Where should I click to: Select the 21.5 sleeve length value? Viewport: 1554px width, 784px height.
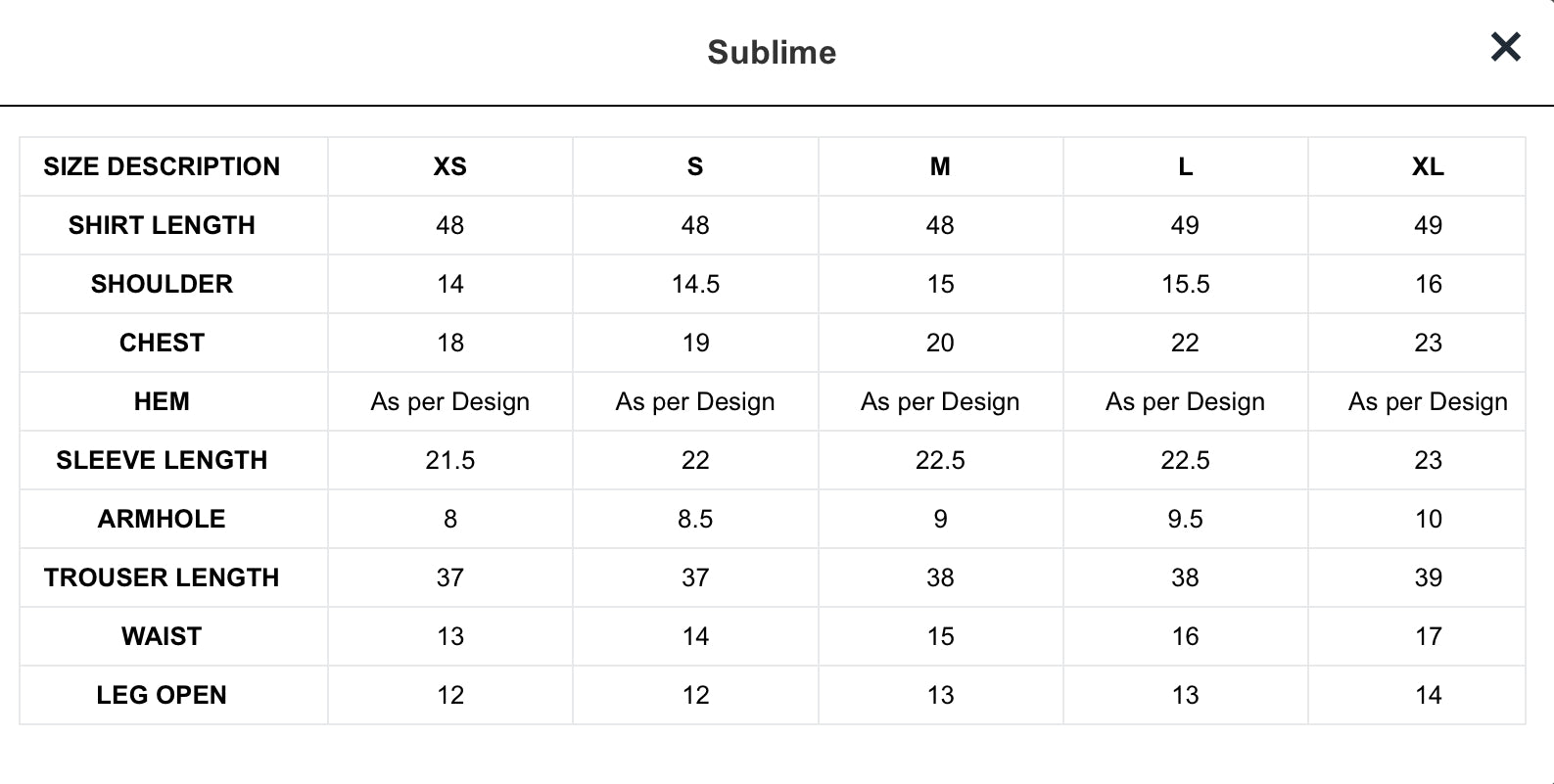(450, 460)
